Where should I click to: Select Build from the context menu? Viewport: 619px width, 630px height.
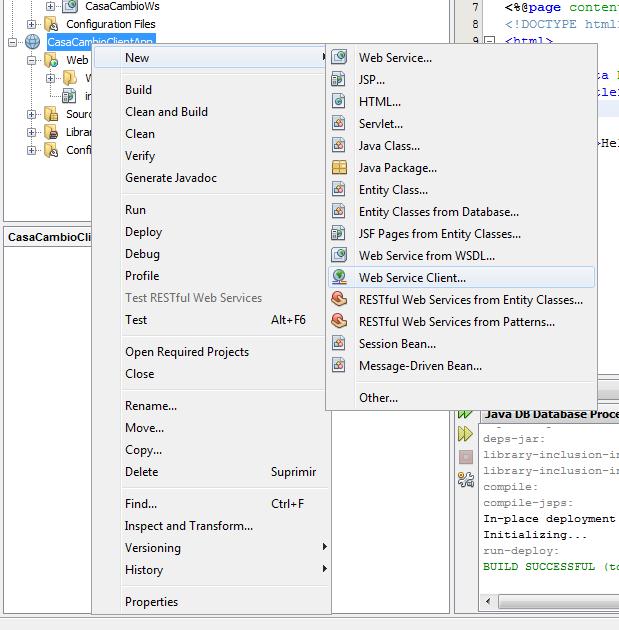138,90
